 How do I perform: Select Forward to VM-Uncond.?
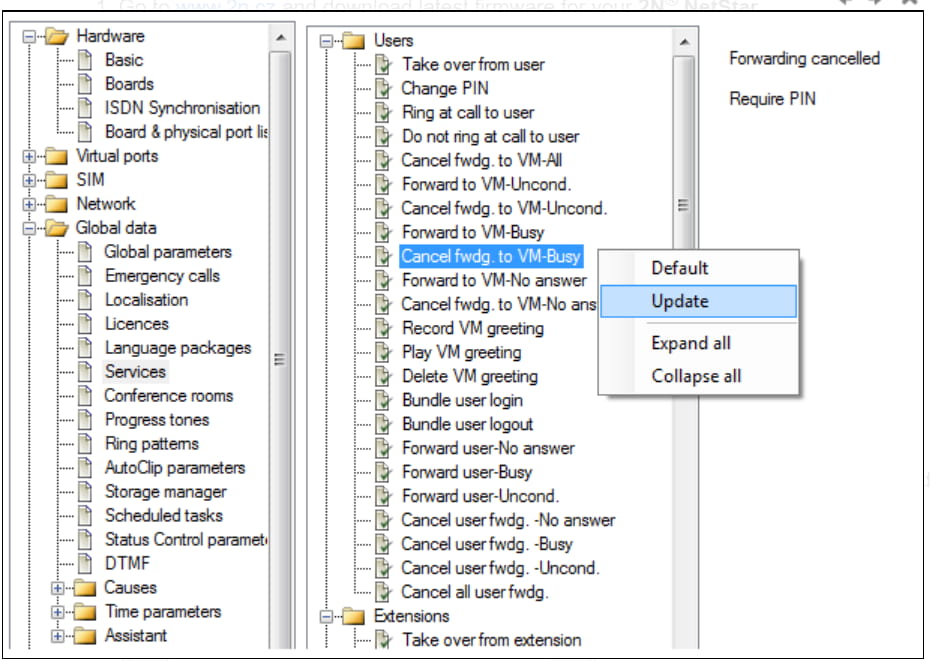(486, 185)
